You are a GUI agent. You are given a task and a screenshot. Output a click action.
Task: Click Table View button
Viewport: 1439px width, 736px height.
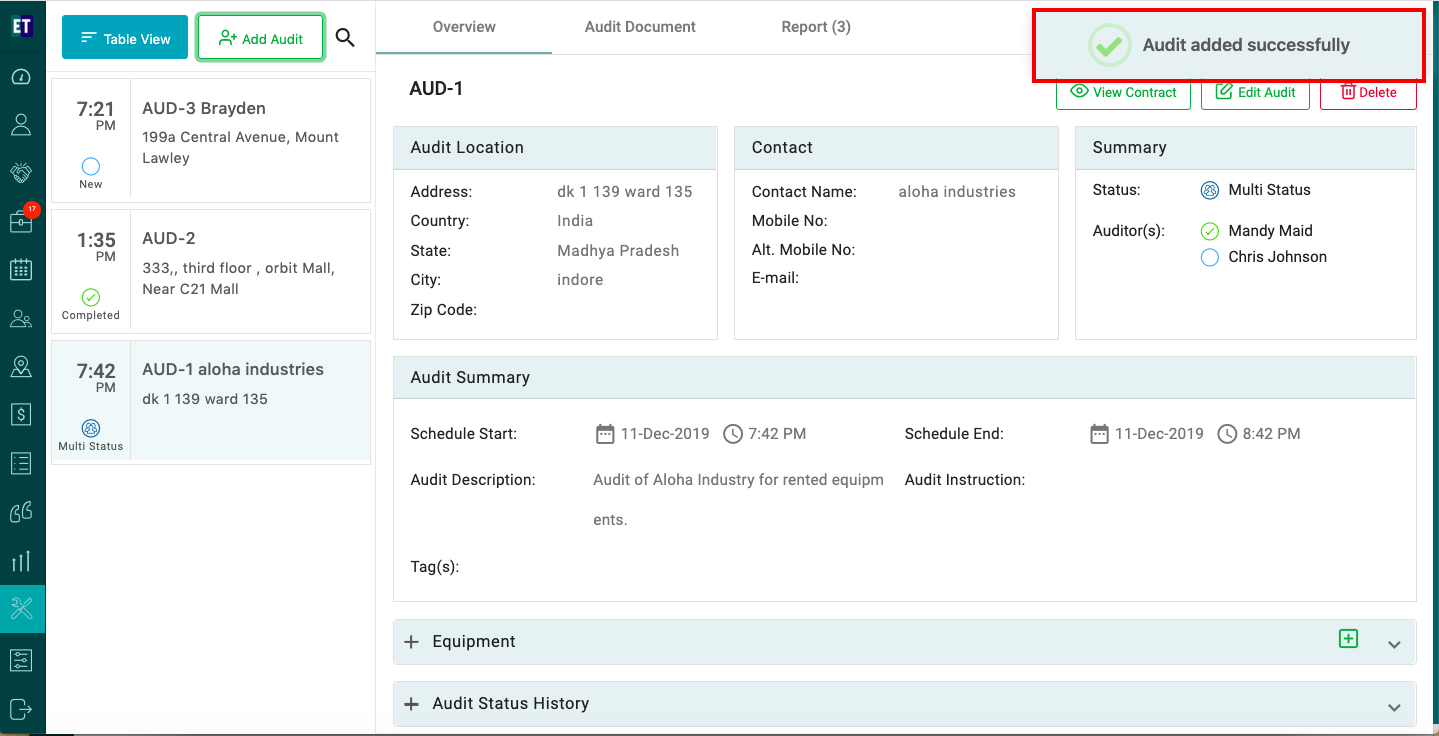(x=125, y=38)
